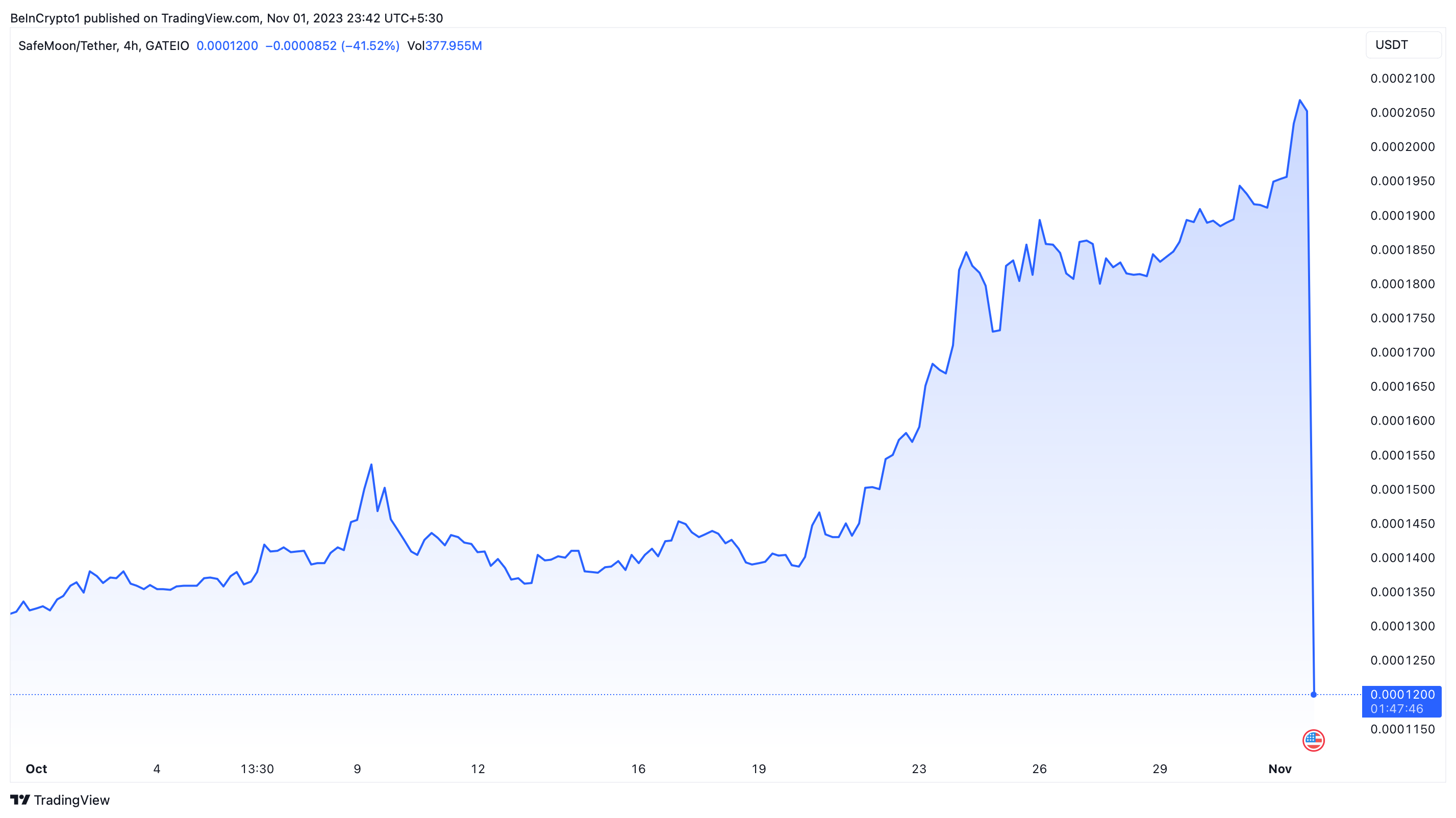Viewport: 1456px width, 818px height.
Task: Click the 0.0002100 price axis label
Action: 1402,79
